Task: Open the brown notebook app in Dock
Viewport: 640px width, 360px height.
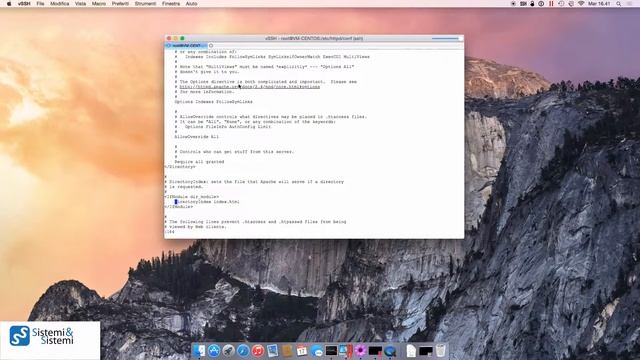Action: (x=287, y=350)
